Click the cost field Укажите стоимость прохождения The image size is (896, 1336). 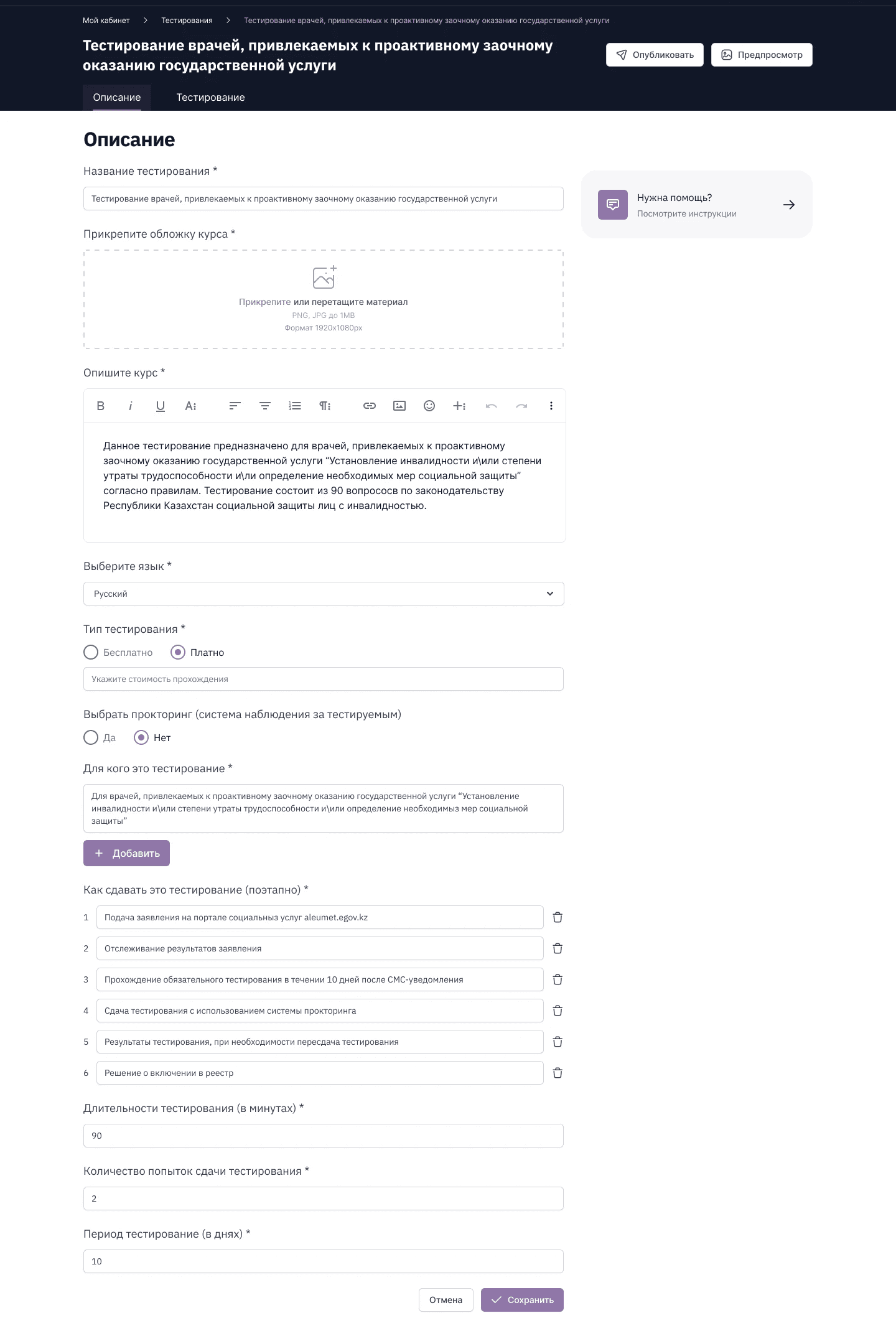[324, 679]
